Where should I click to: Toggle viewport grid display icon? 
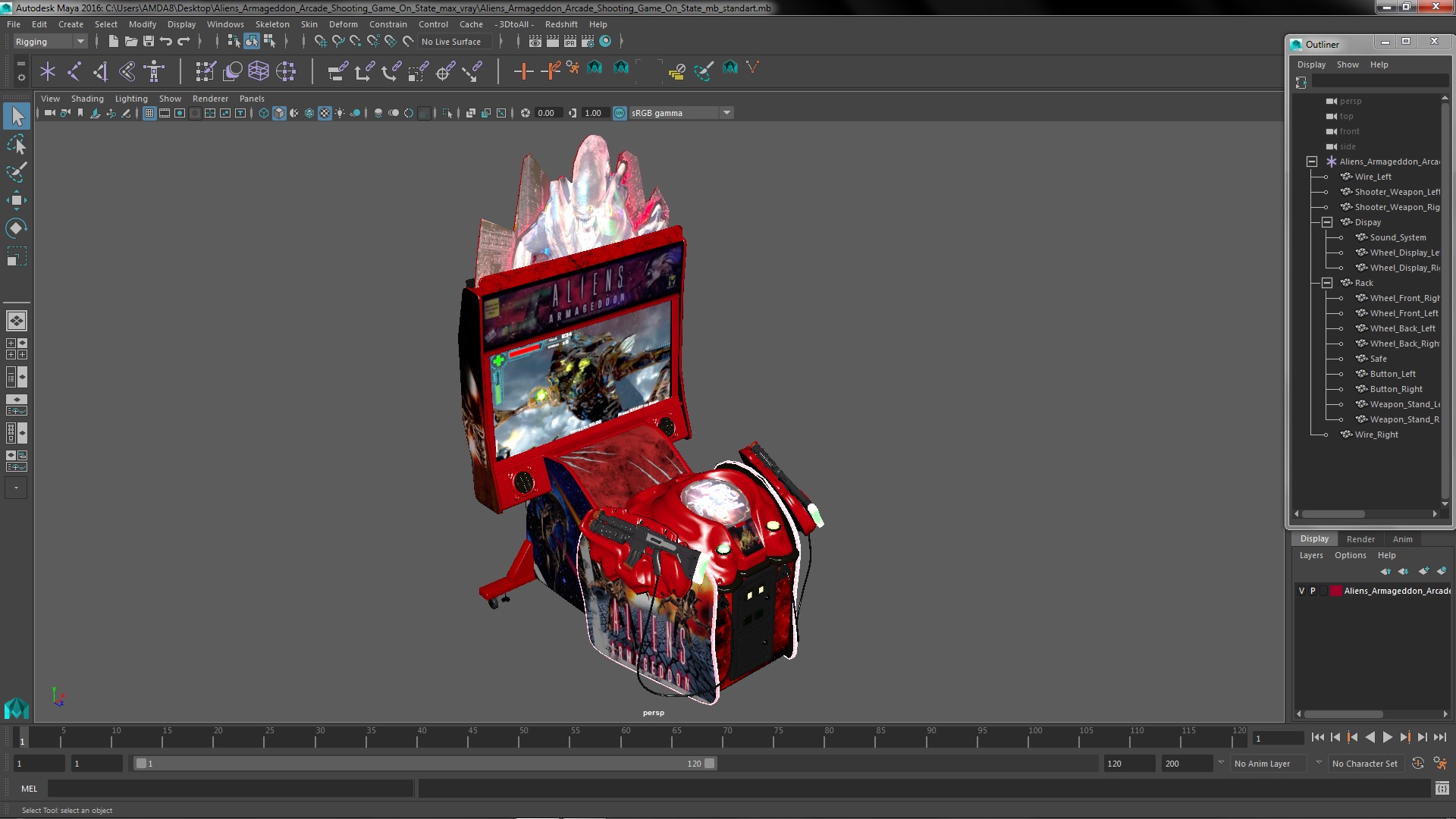[x=149, y=113]
